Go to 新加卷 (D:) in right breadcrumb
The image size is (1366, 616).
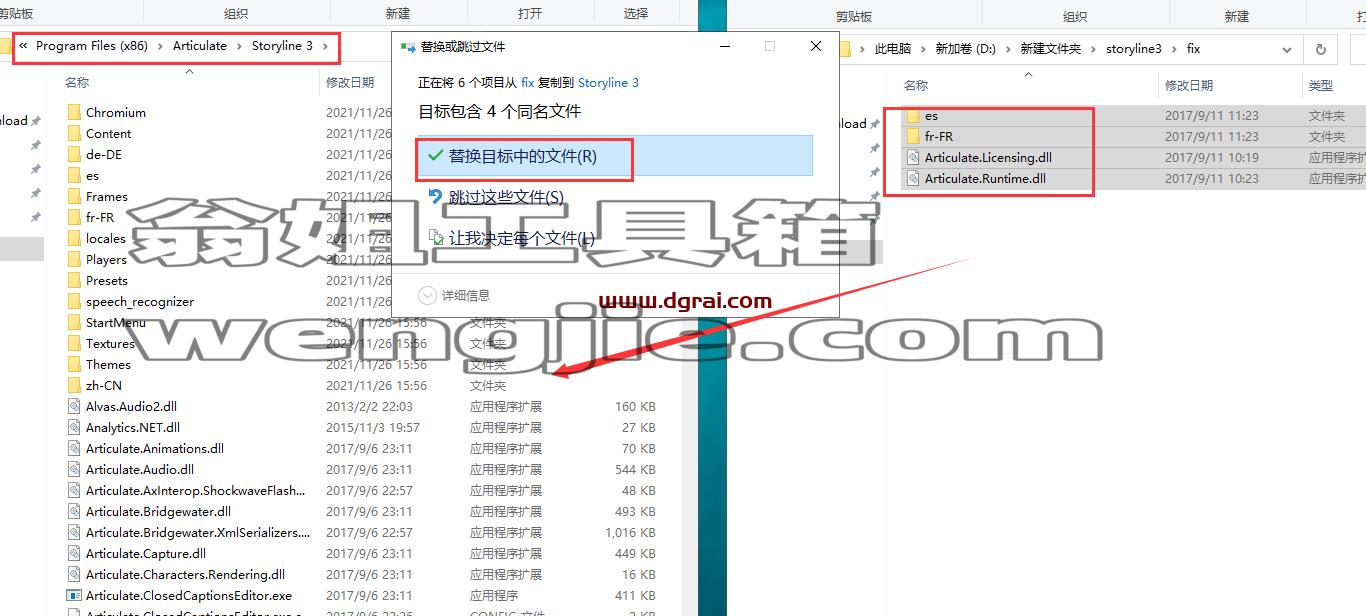[966, 49]
